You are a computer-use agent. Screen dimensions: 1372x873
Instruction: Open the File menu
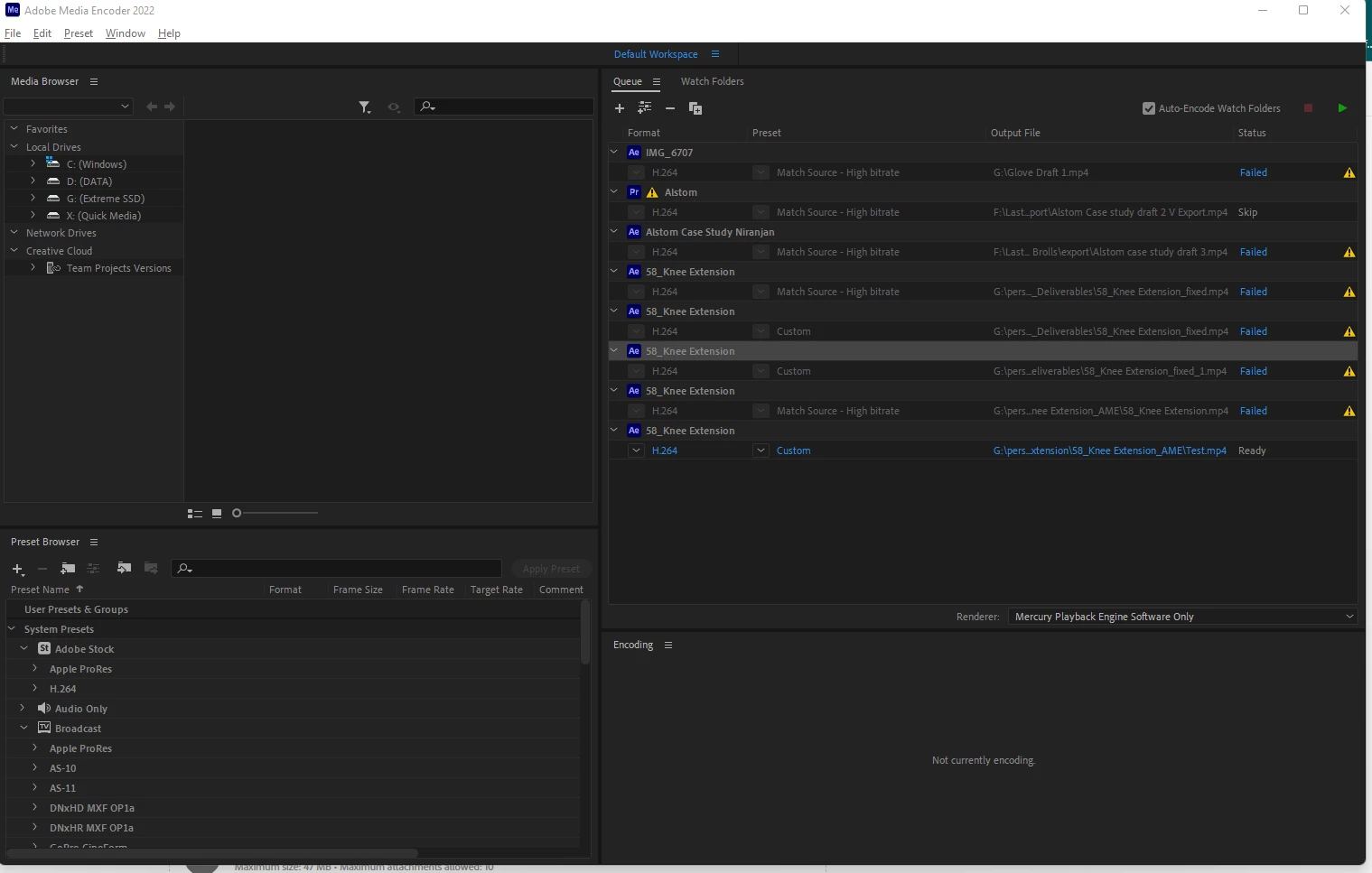coord(13,33)
